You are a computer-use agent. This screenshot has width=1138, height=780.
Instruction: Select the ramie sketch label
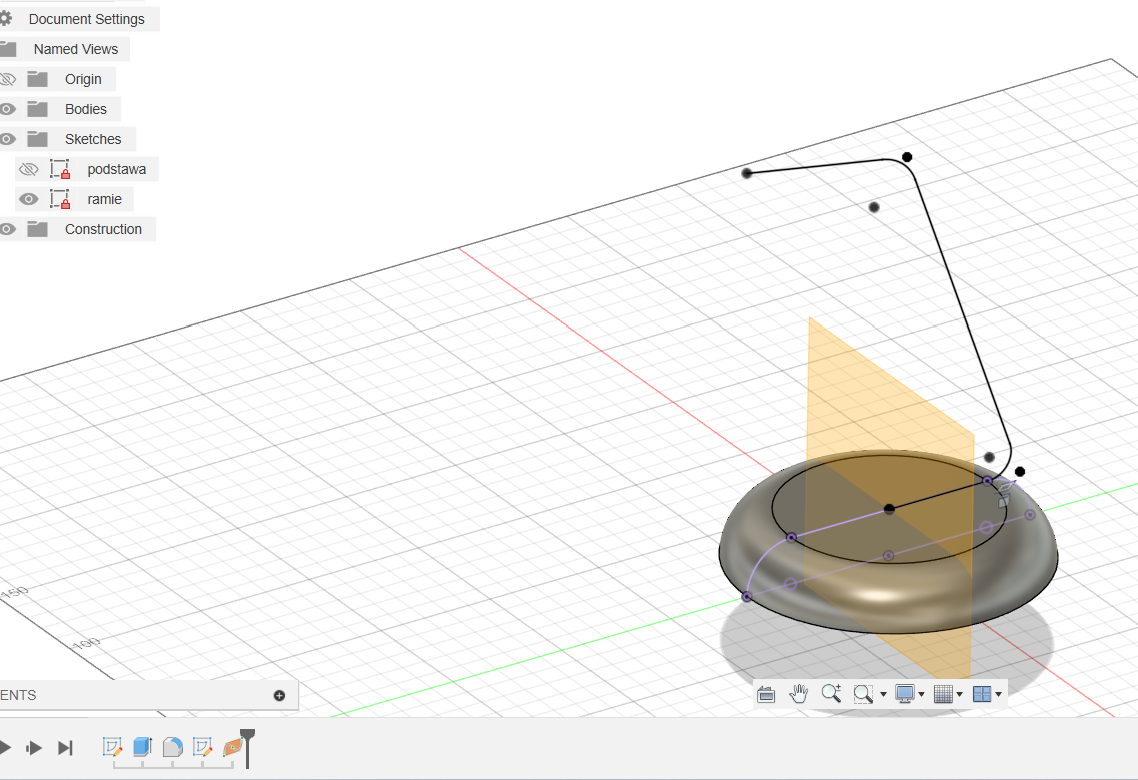[x=105, y=199]
